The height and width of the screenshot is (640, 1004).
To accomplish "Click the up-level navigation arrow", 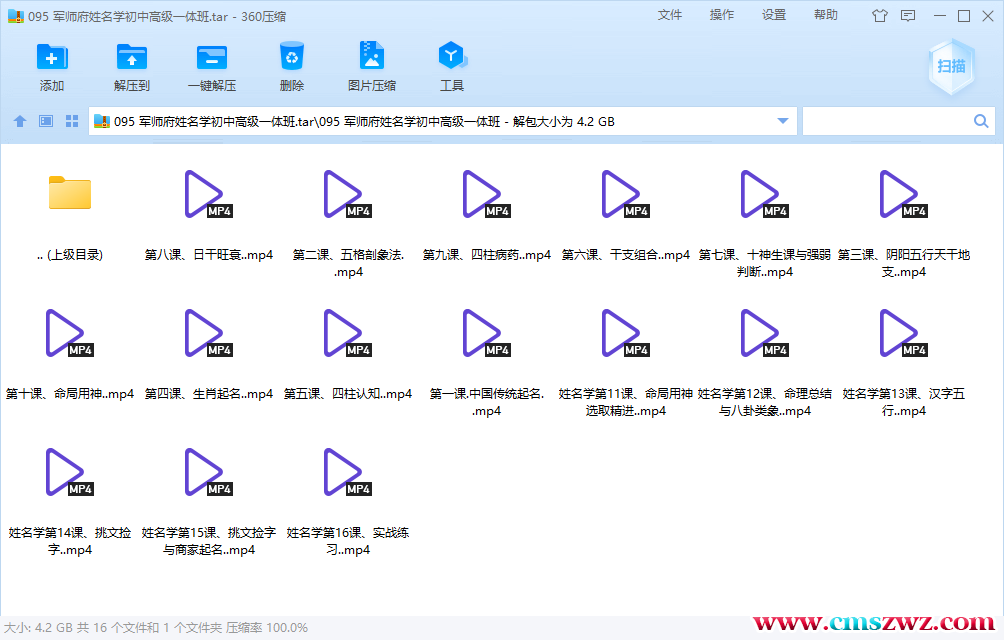I will pyautogui.click(x=19, y=120).
